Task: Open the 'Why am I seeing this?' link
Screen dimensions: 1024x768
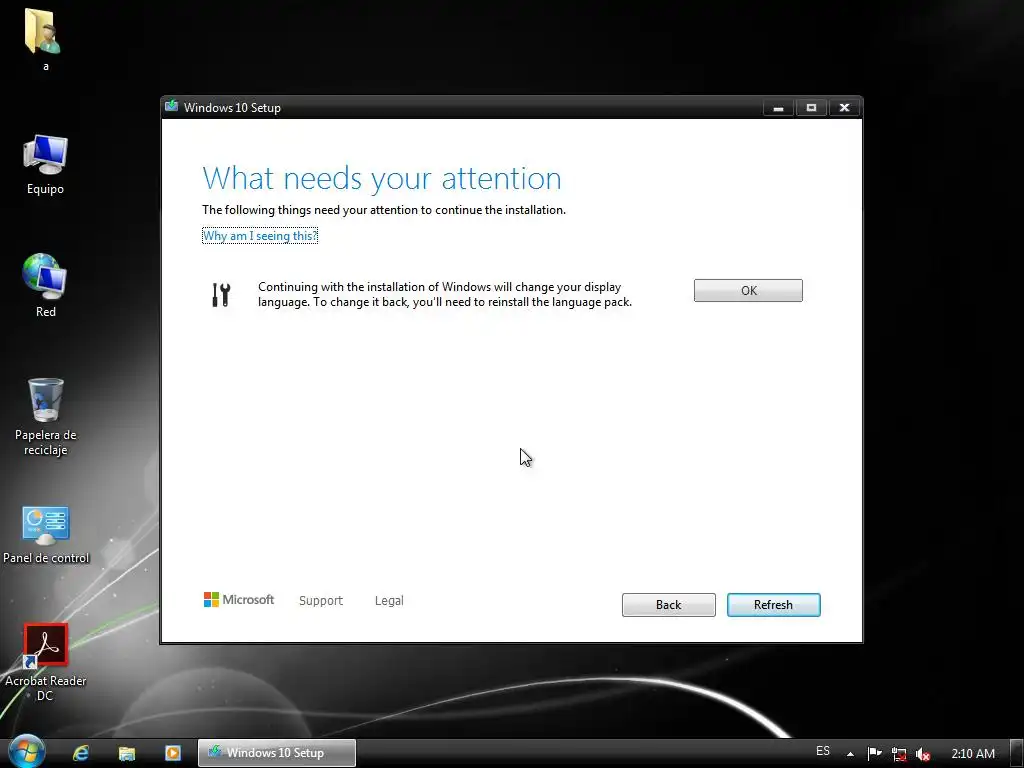Action: [x=260, y=236]
